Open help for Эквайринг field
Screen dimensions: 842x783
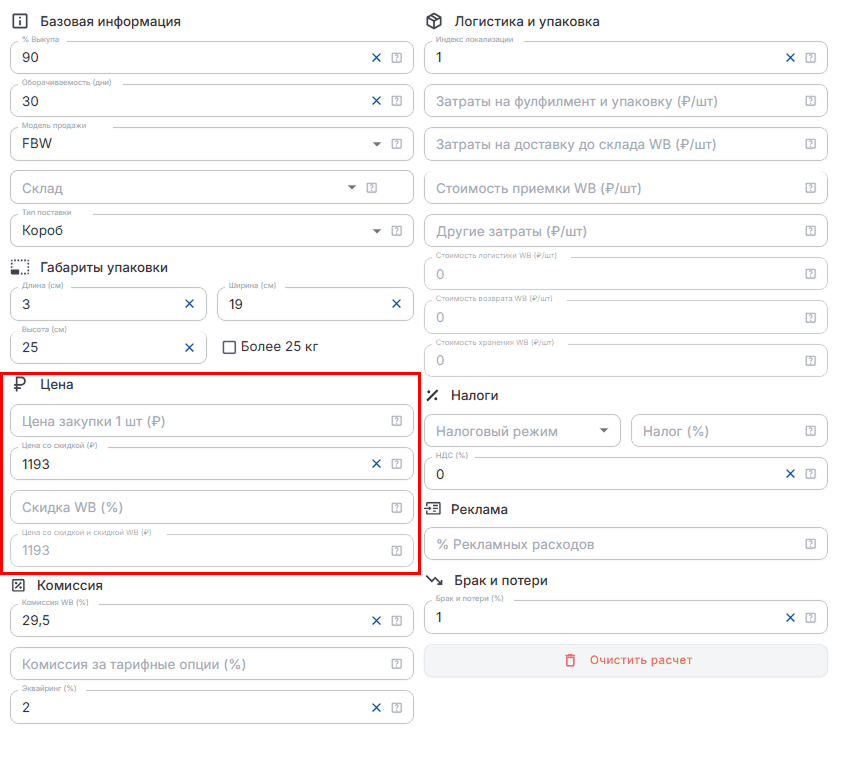(x=396, y=708)
